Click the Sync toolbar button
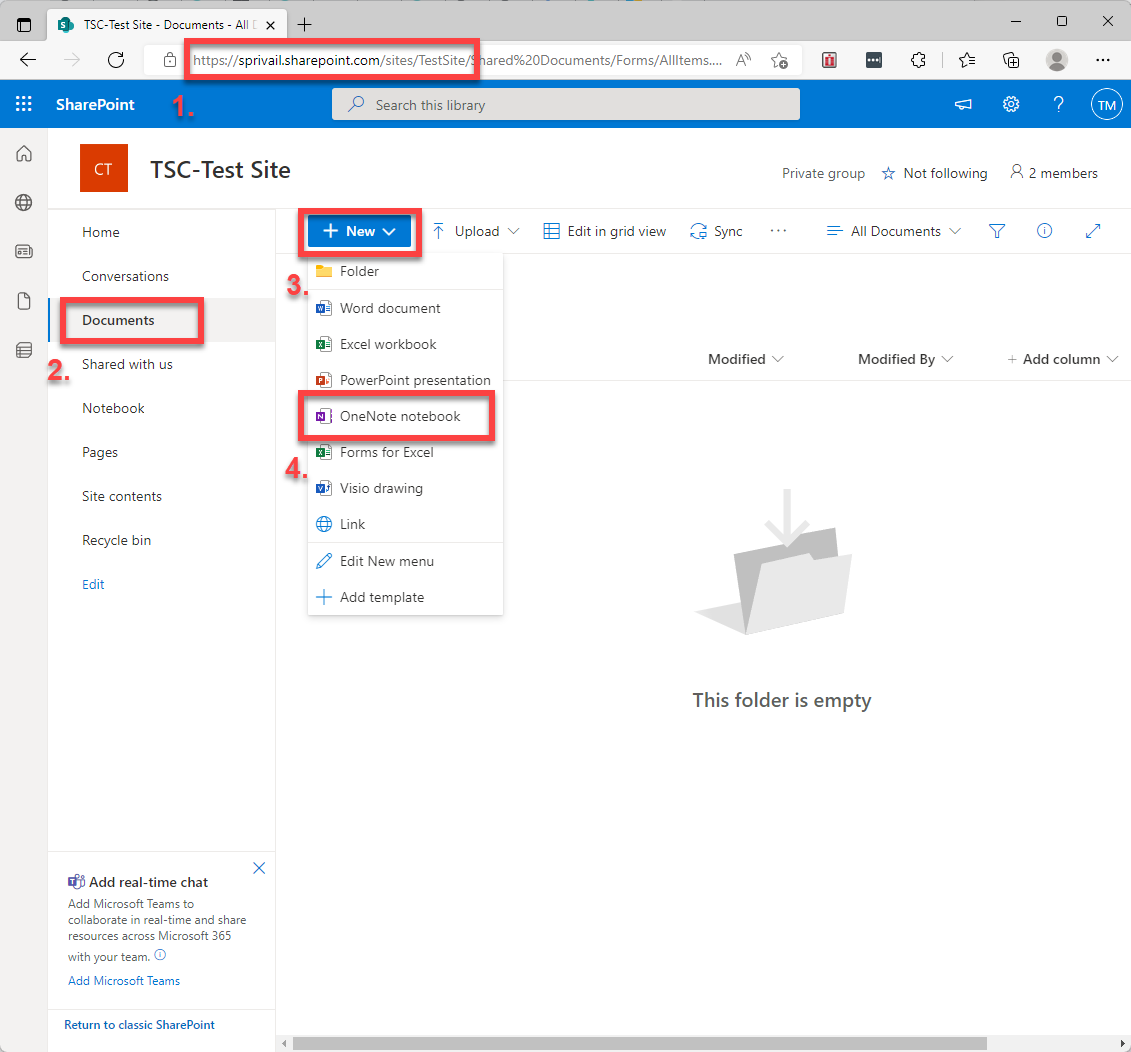This screenshot has height=1052, width=1131. tap(716, 231)
